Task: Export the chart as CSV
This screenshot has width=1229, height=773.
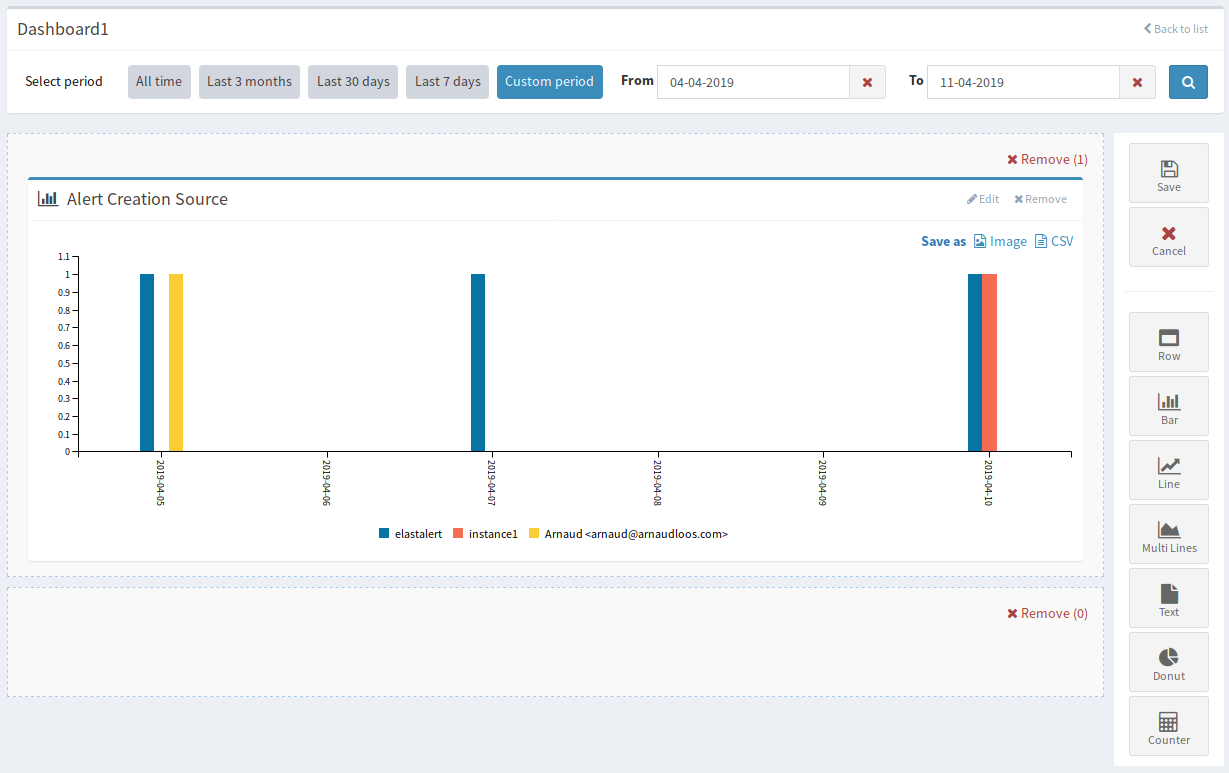Action: coord(1054,241)
